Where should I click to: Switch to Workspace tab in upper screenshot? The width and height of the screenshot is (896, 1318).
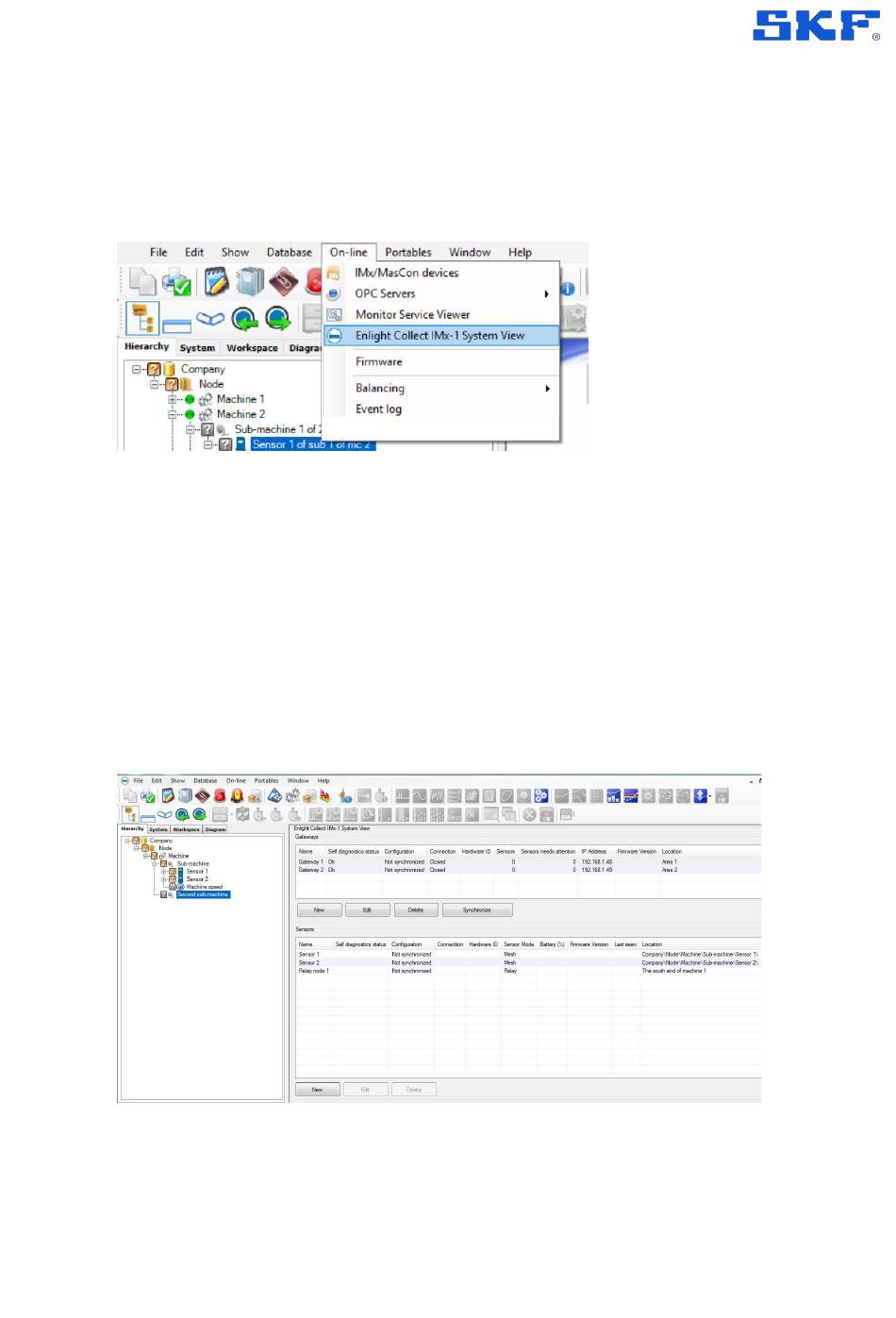tap(252, 348)
